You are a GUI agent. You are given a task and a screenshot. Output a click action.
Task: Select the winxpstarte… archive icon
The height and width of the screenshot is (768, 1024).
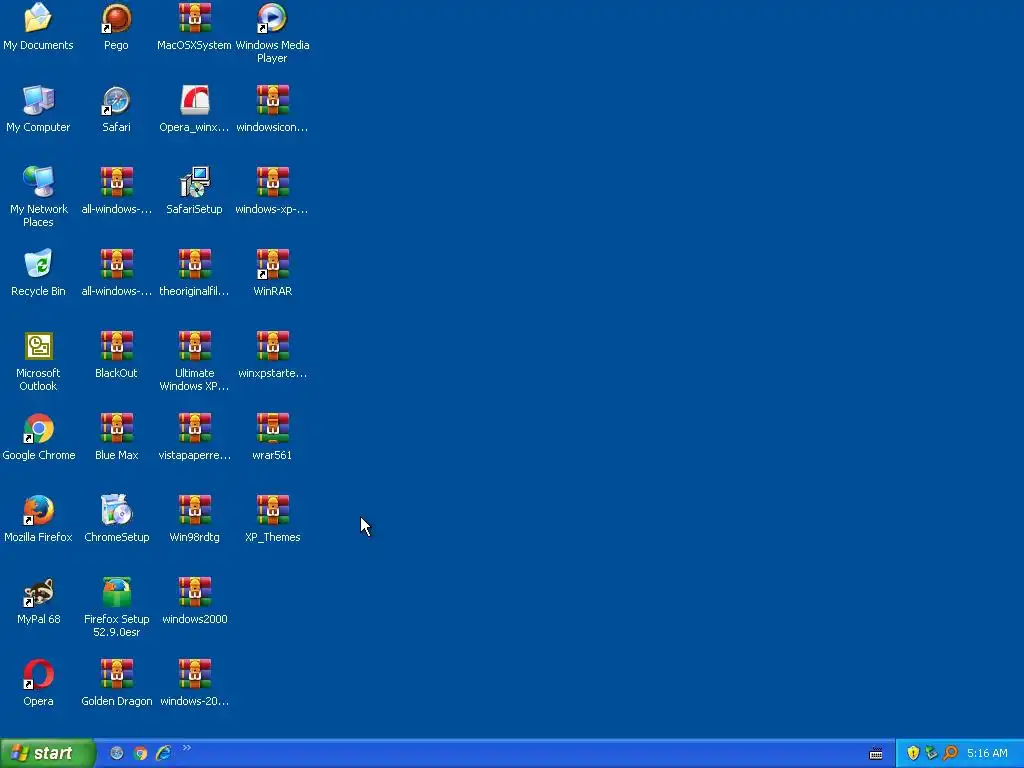tap(272, 346)
